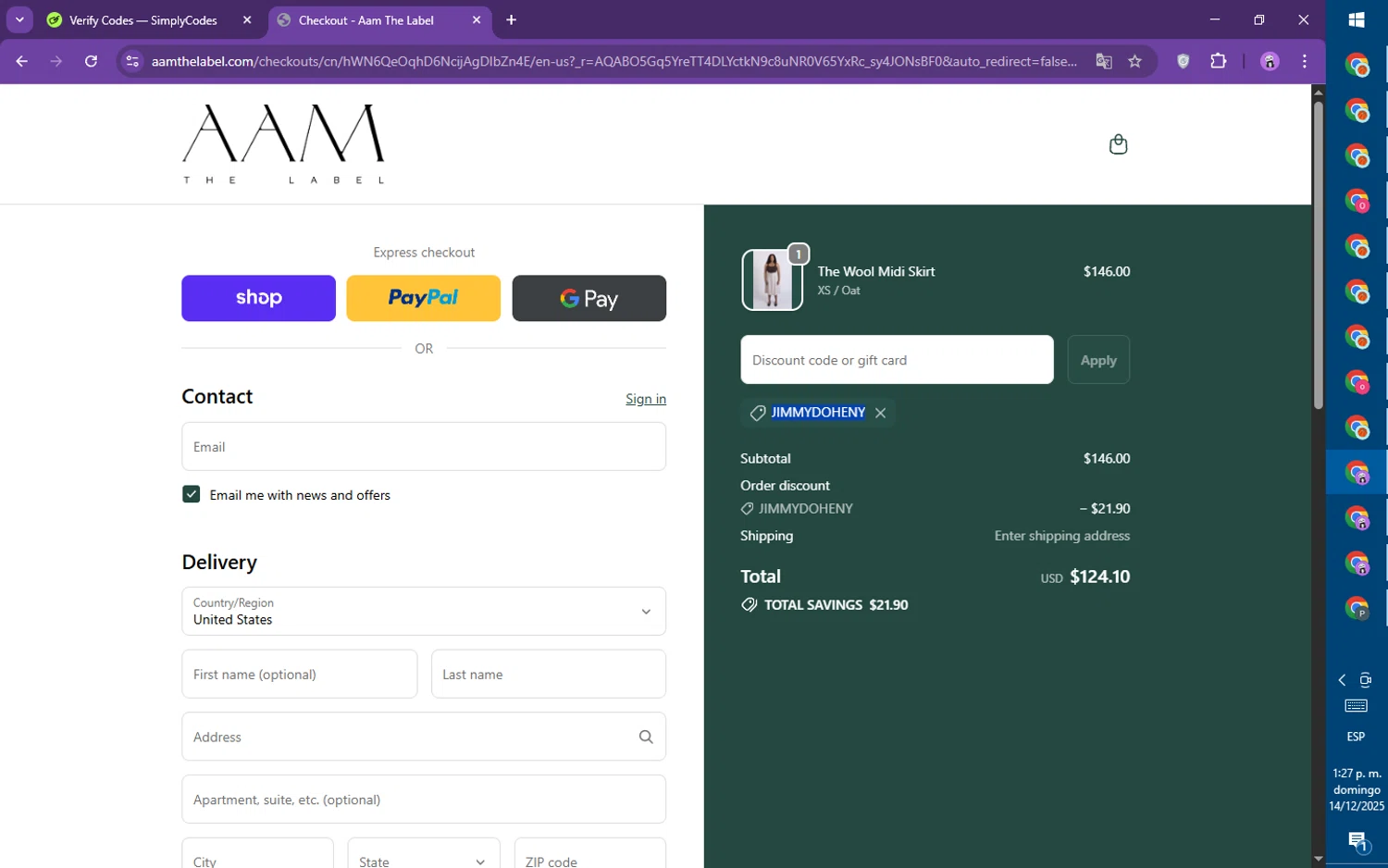The height and width of the screenshot is (868, 1388).
Task: Open the shopping bag cart icon
Action: click(1118, 144)
